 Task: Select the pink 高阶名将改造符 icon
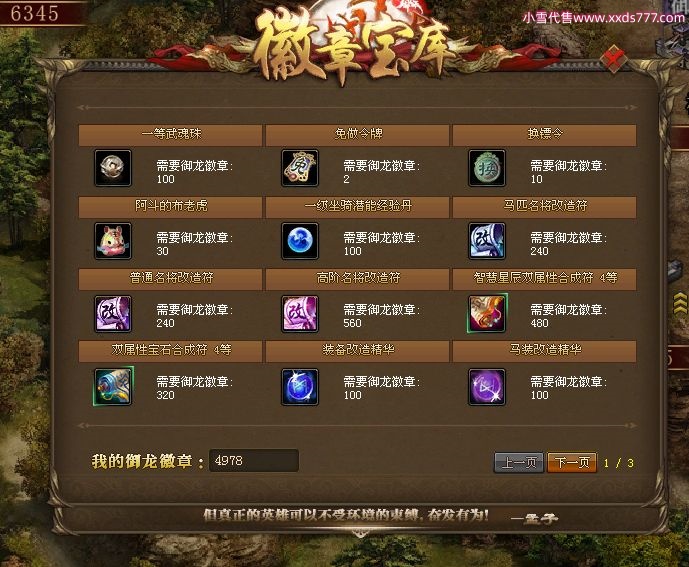point(300,313)
